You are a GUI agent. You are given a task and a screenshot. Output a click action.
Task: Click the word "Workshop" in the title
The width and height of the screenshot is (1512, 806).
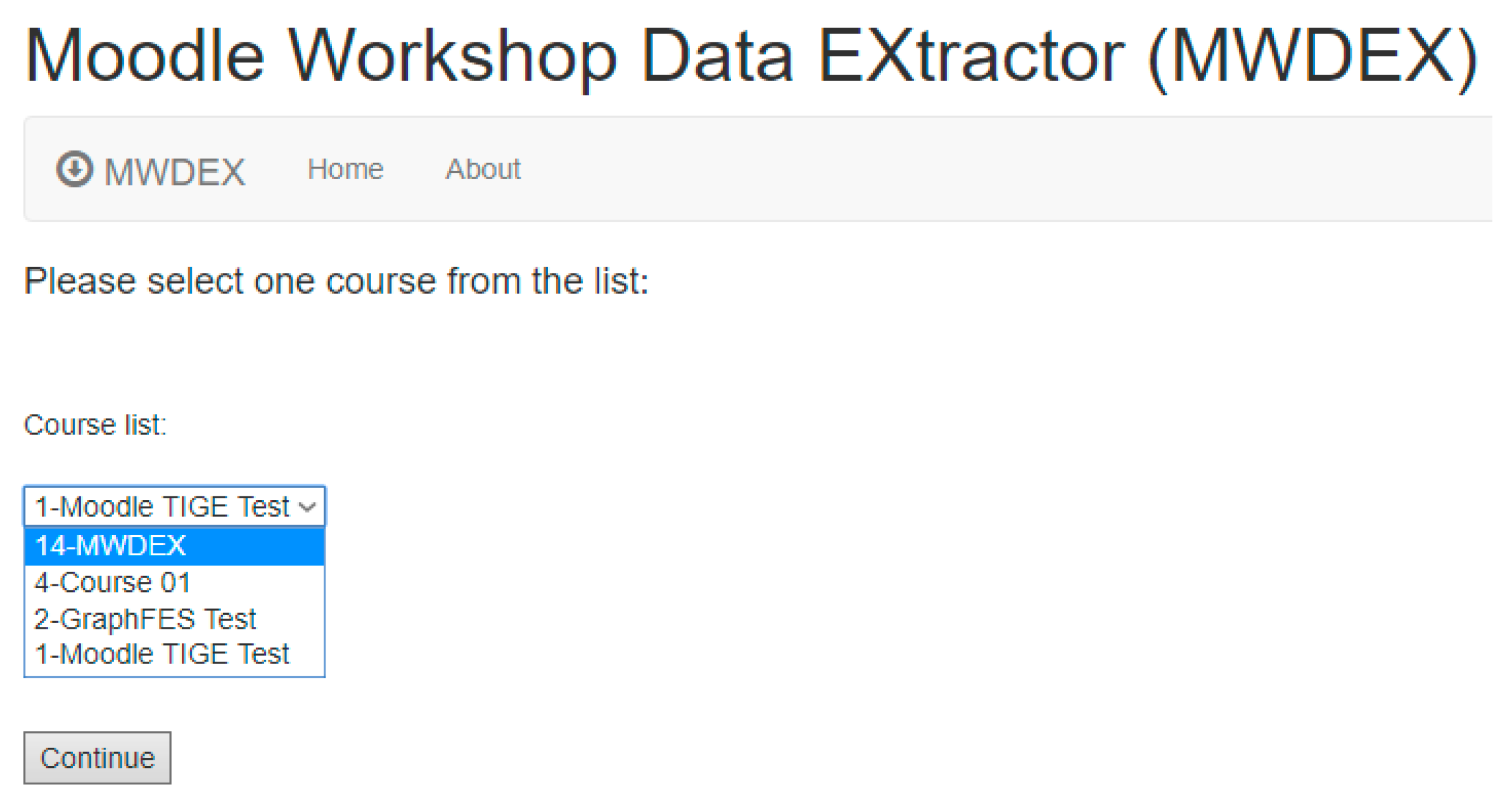(452, 56)
